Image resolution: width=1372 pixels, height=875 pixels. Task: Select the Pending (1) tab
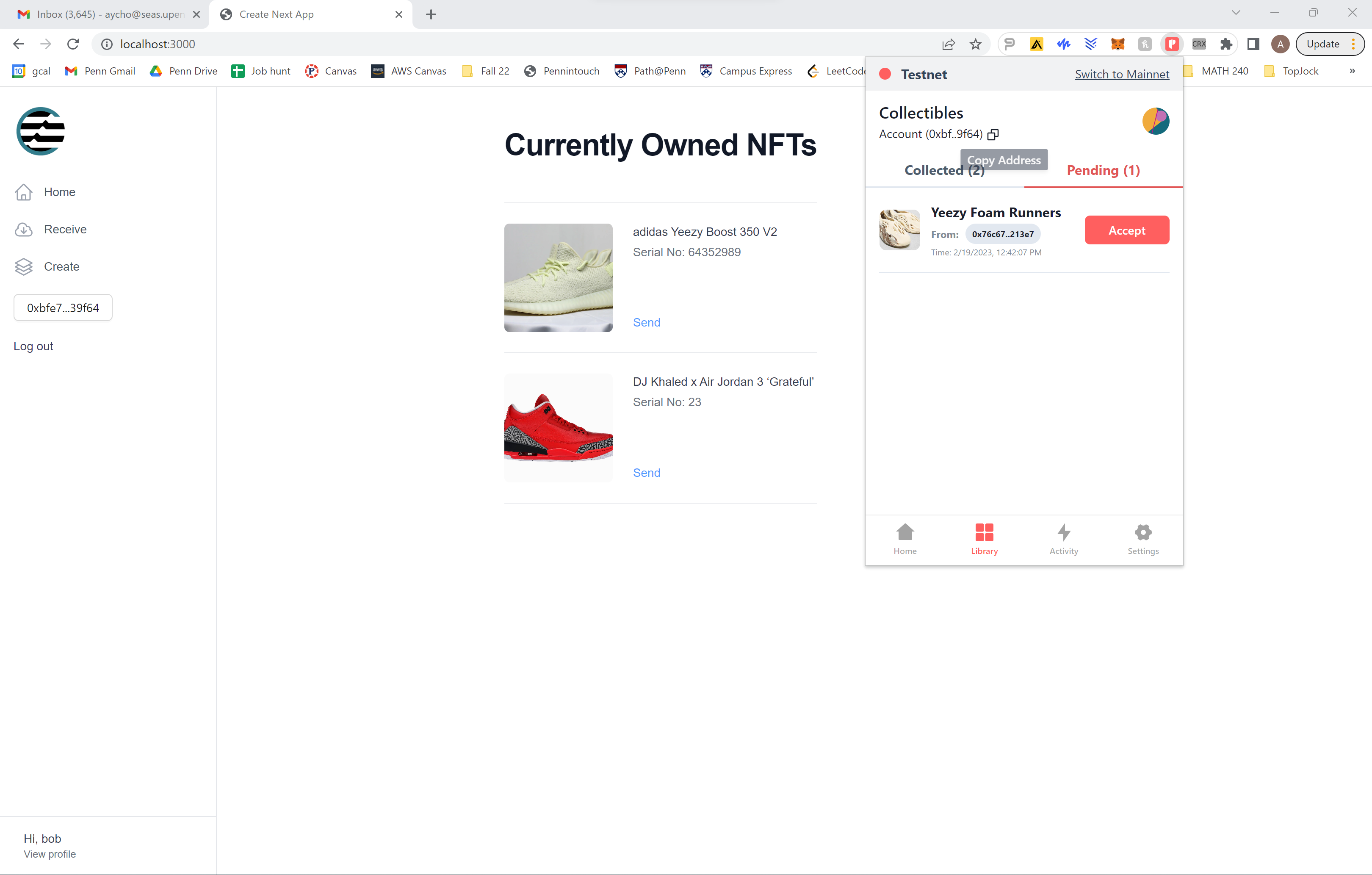pos(1103,170)
